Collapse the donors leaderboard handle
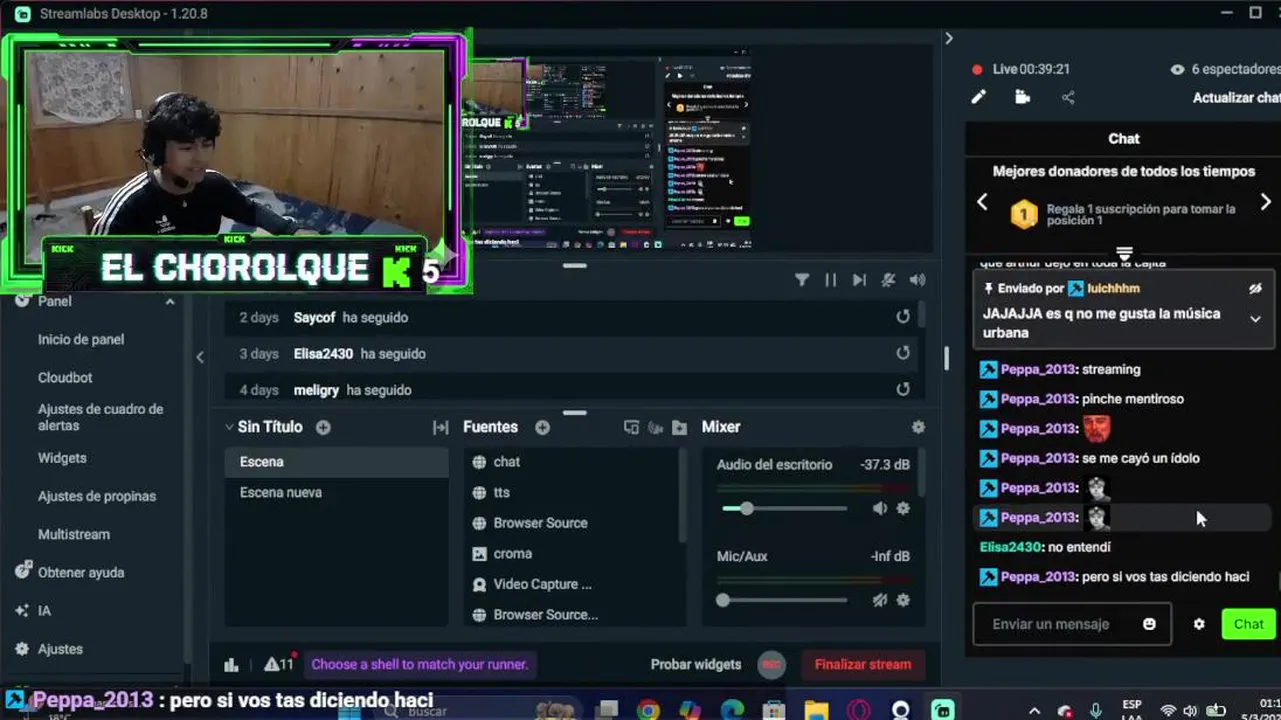The height and width of the screenshot is (720, 1281). pyautogui.click(x=1124, y=254)
